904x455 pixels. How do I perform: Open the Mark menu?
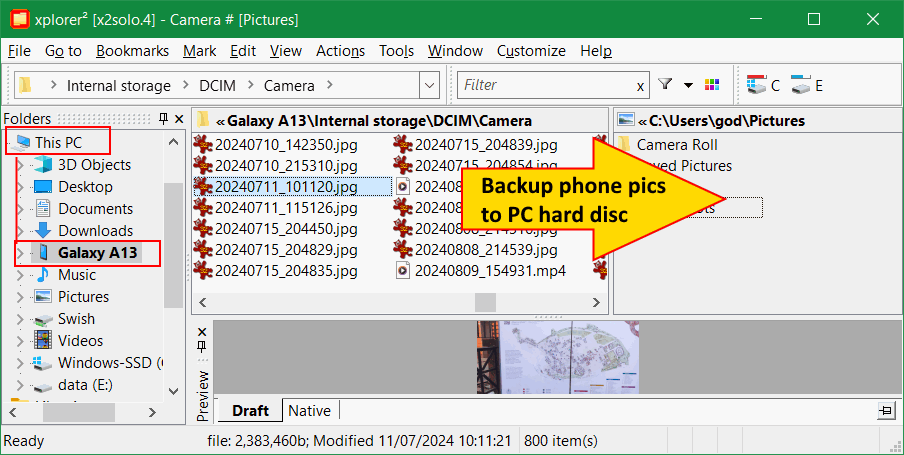tap(199, 51)
